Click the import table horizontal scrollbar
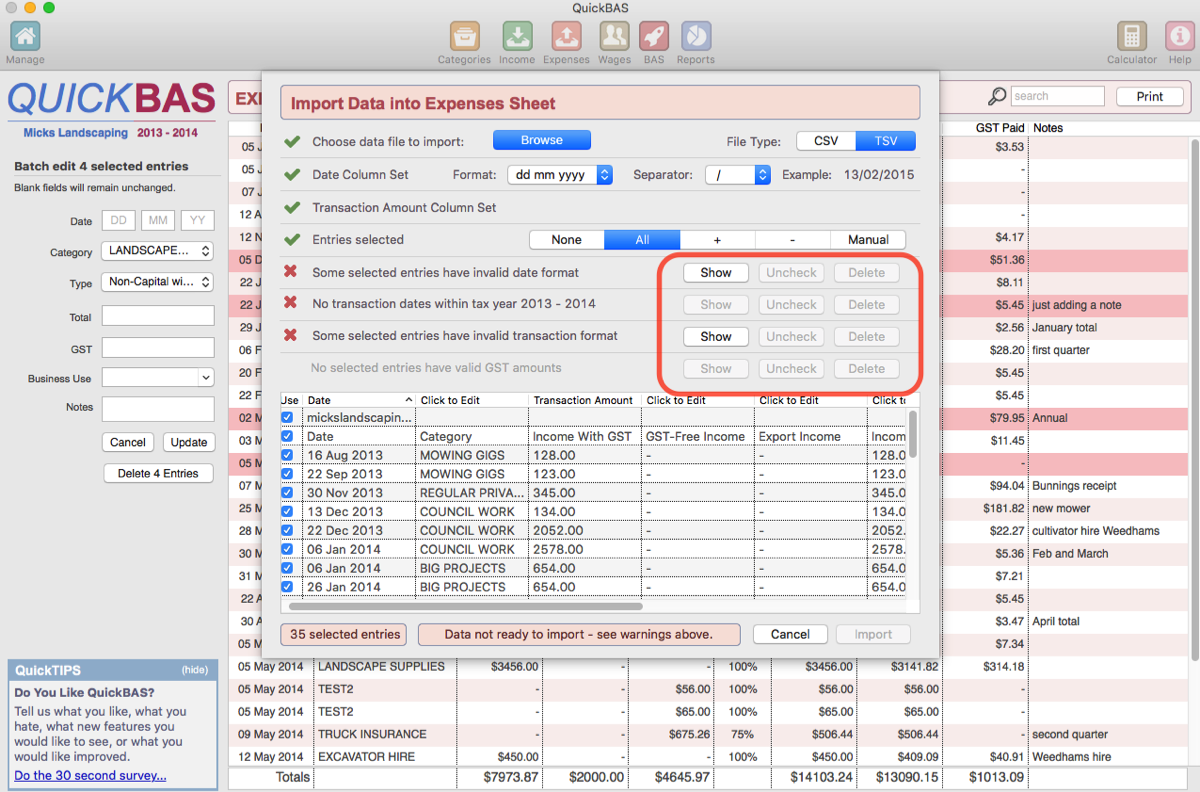This screenshot has width=1200, height=792. pos(465,606)
